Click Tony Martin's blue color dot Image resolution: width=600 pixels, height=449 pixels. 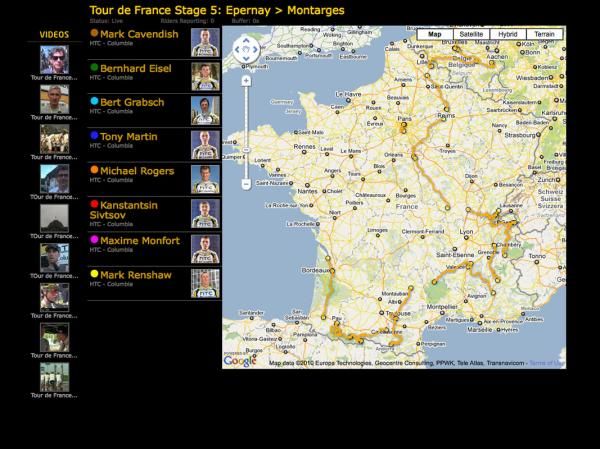94,136
